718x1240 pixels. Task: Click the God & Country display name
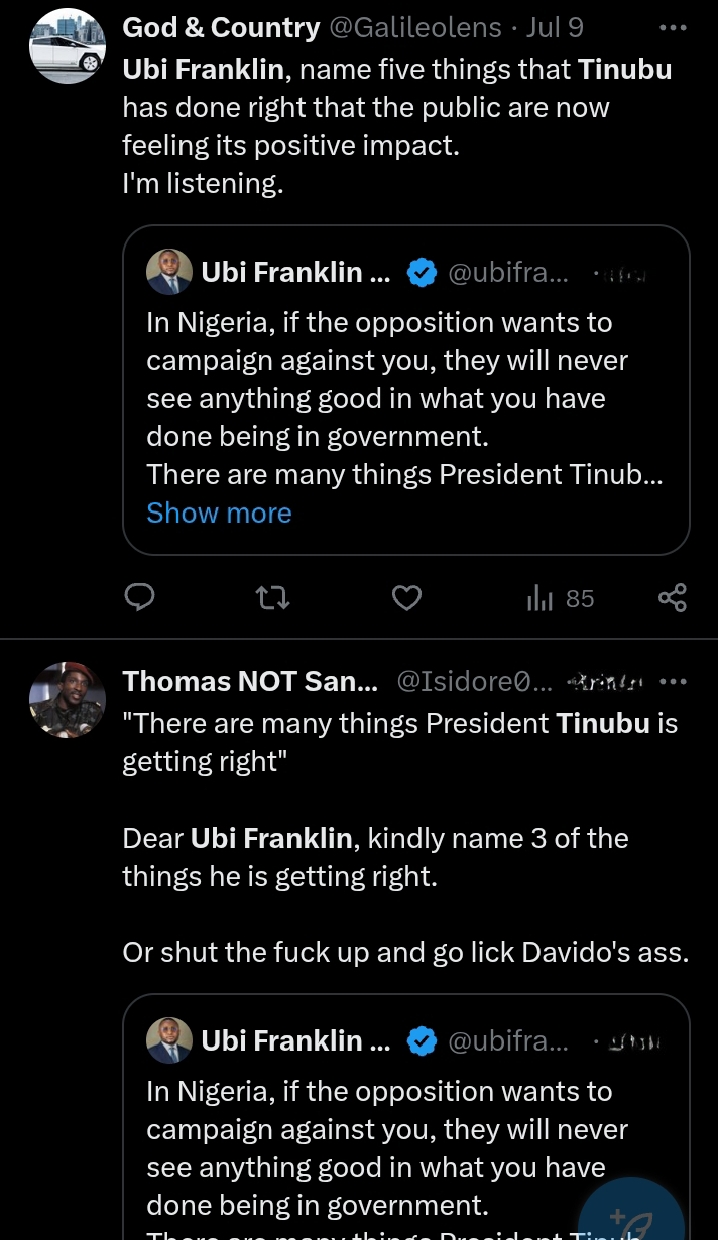pos(220,27)
